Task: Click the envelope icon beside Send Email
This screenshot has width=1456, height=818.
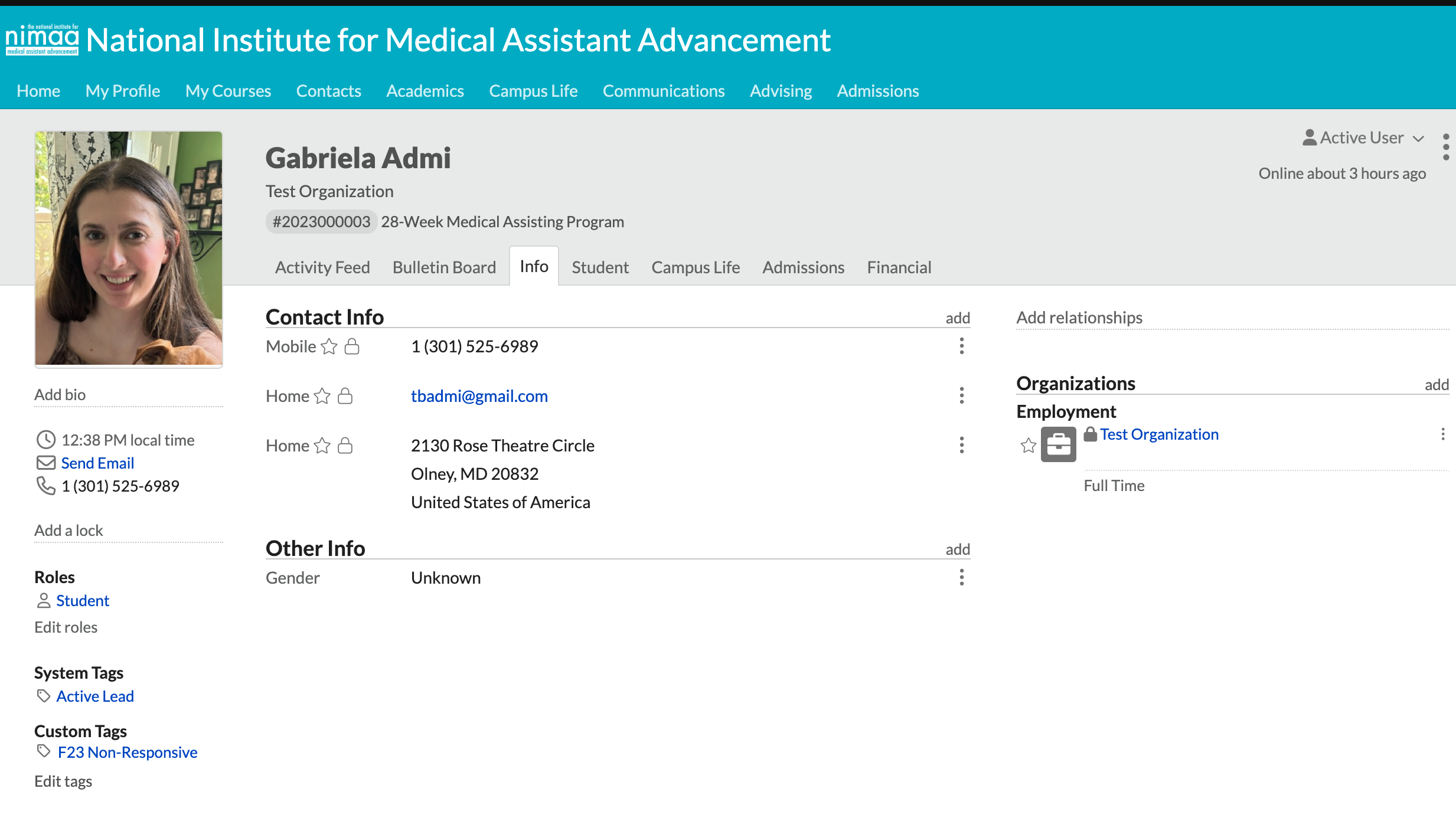Action: [45, 463]
